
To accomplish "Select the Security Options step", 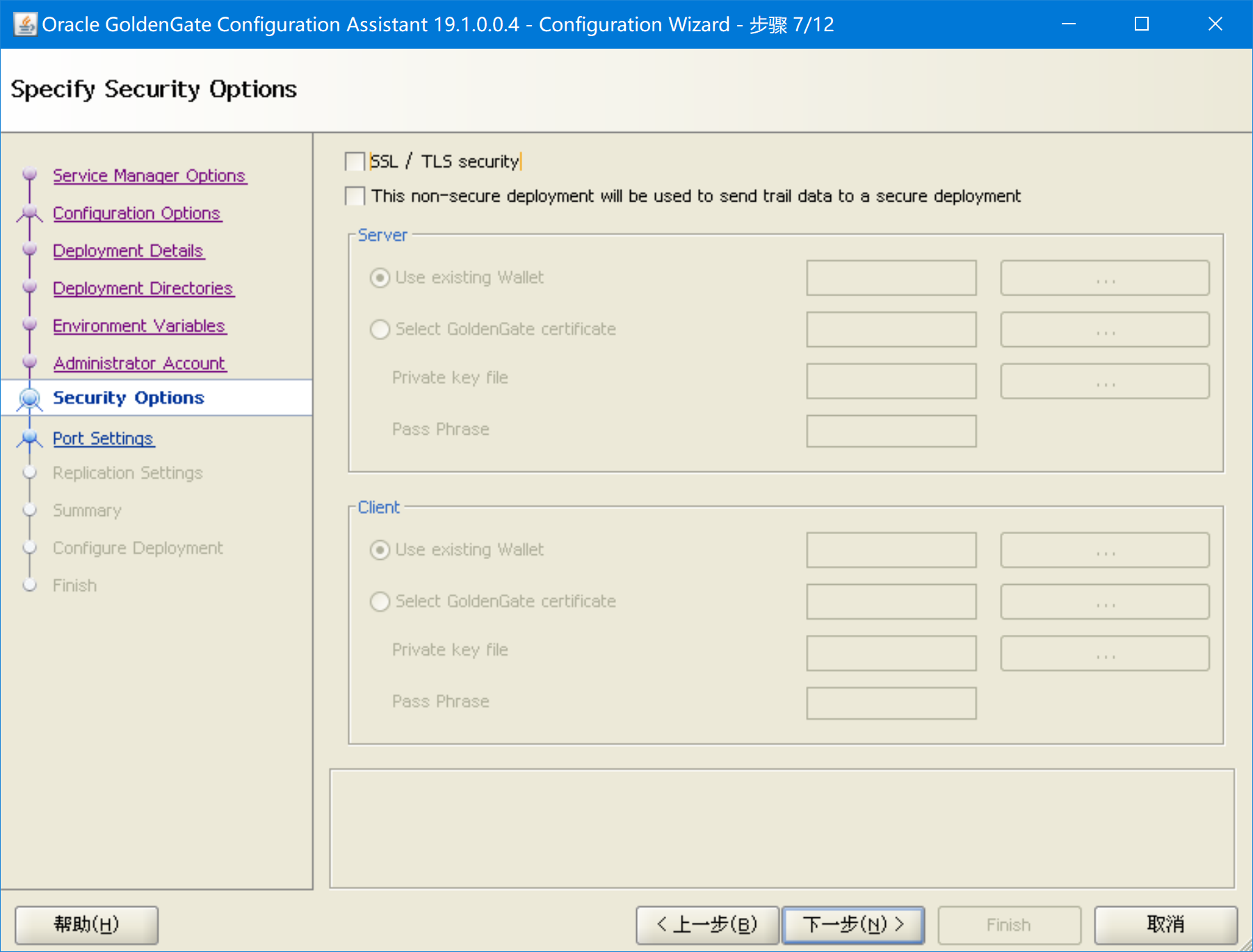I will pyautogui.click(x=129, y=398).
